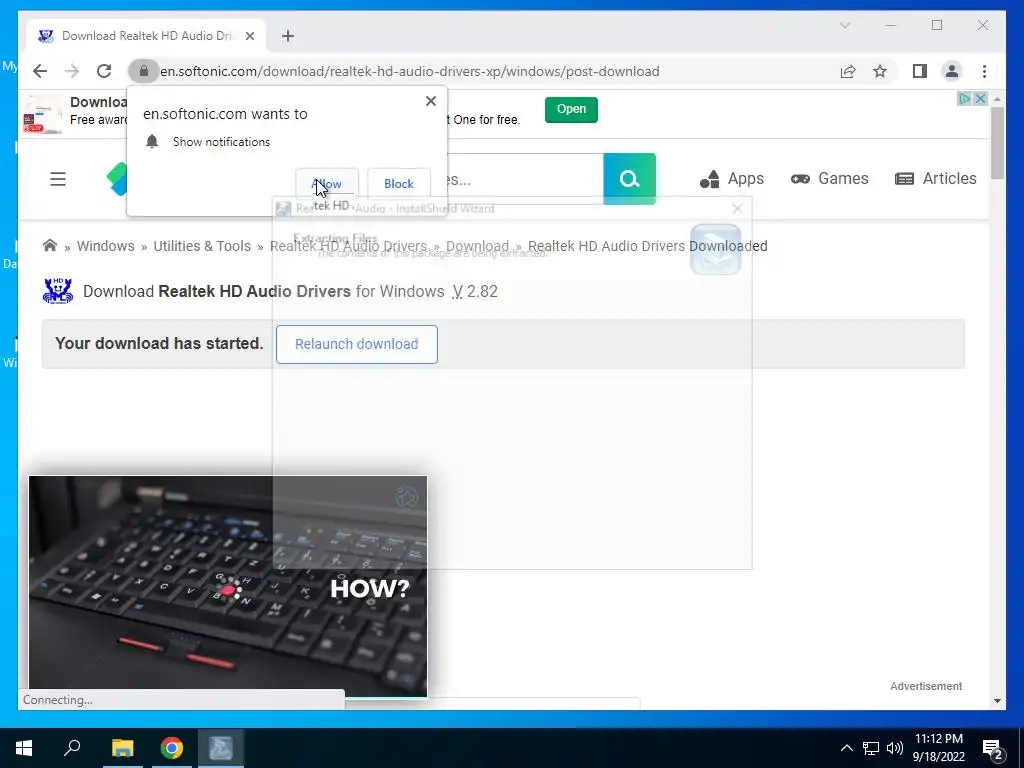Reload the Softonic page
This screenshot has width=1024, height=768.
point(104,71)
